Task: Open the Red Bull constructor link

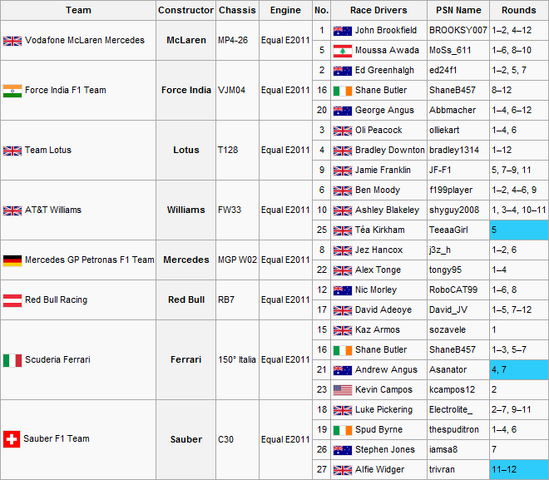Action: pyautogui.click(x=186, y=300)
